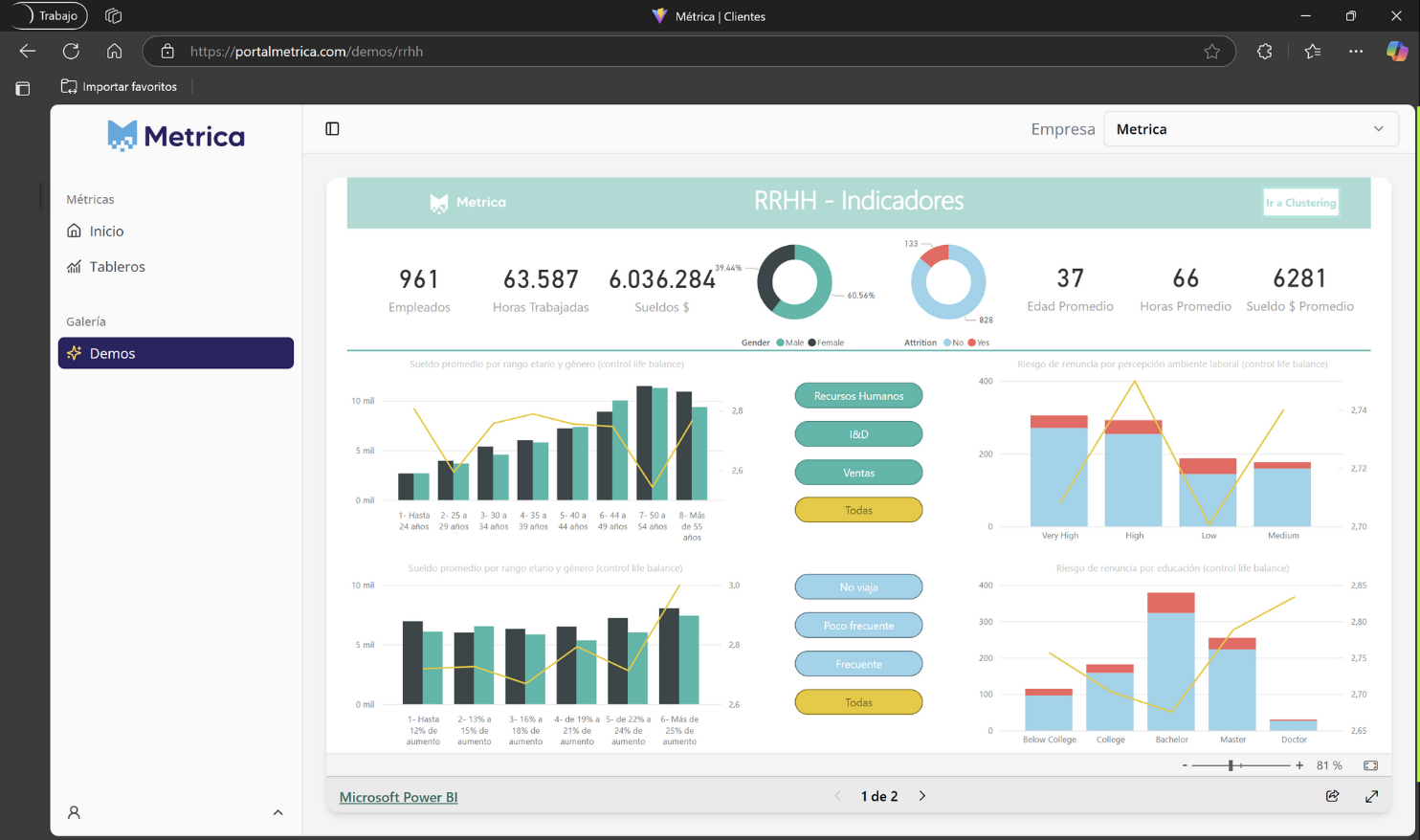
Task: Reload the page with refresh icon
Action: tap(71, 52)
